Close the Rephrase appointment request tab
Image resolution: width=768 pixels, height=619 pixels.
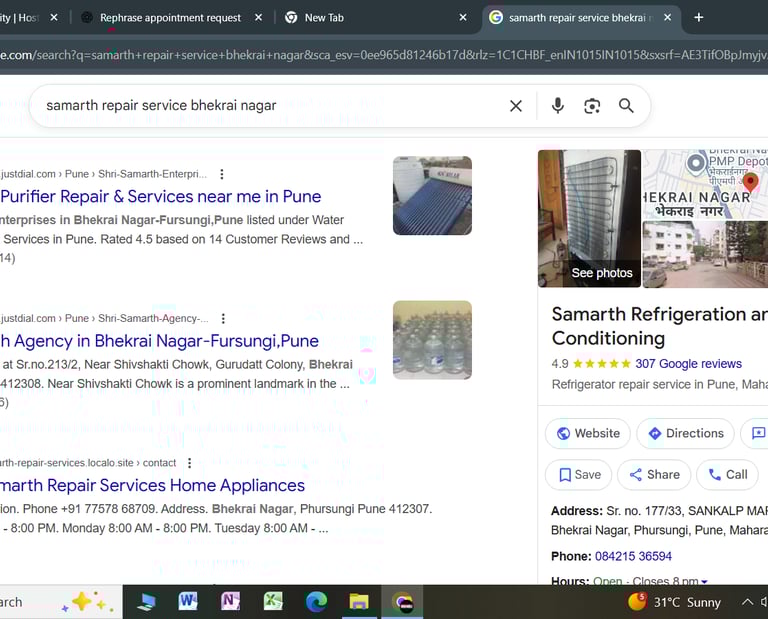point(259,18)
